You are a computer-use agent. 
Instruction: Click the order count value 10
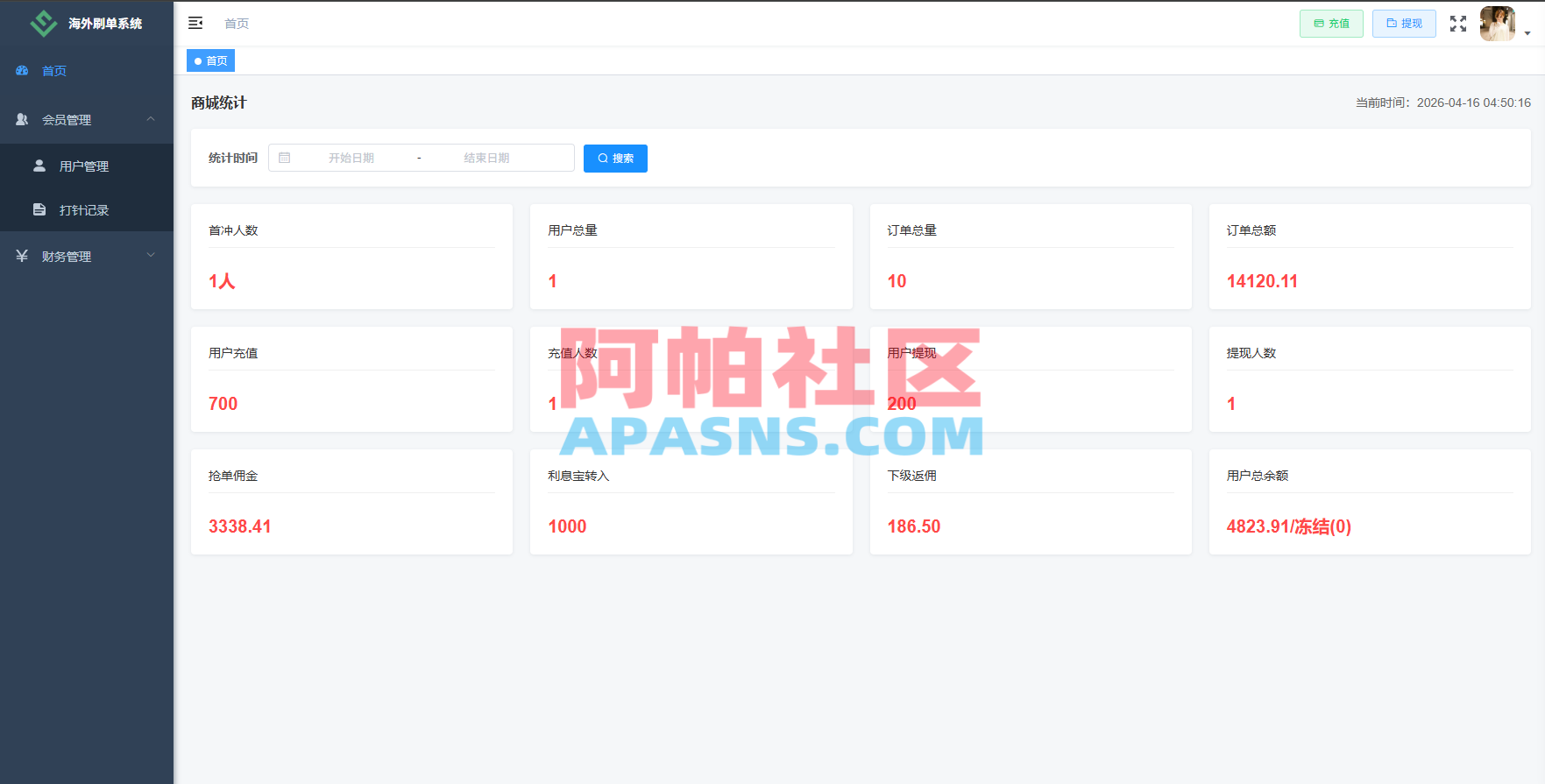[x=897, y=281]
